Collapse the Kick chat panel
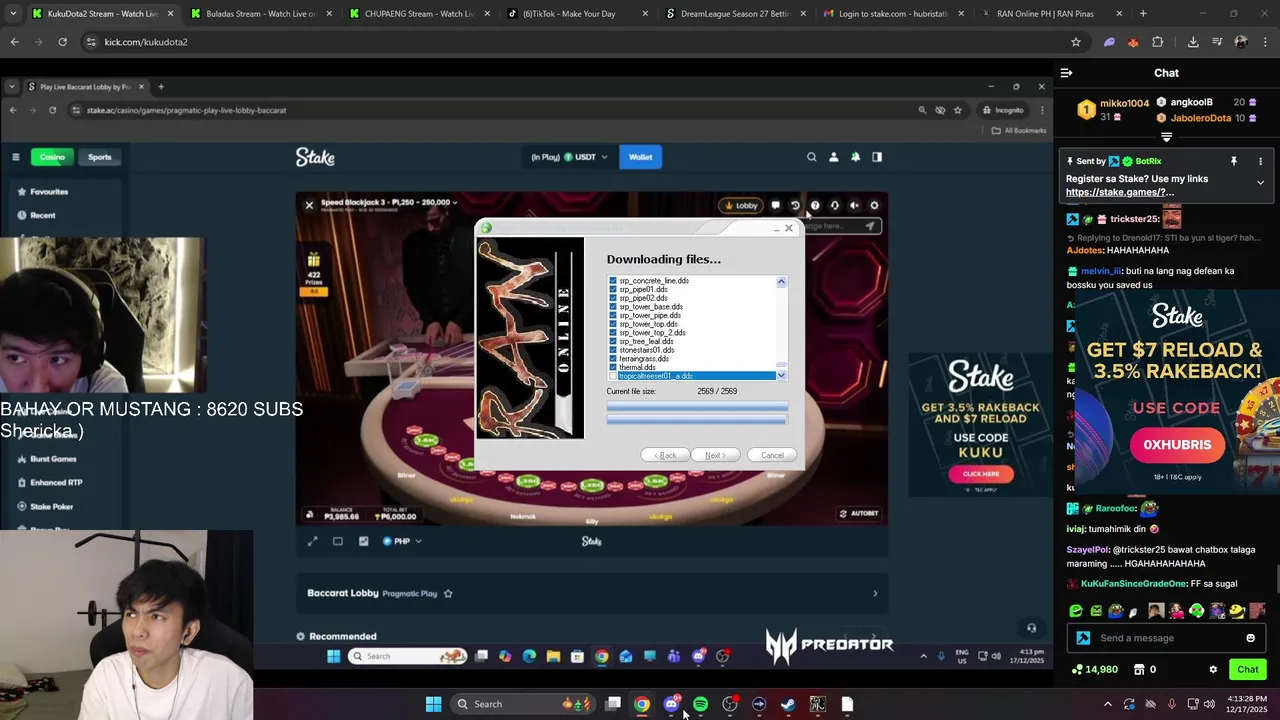1280x720 pixels. pos(1066,73)
